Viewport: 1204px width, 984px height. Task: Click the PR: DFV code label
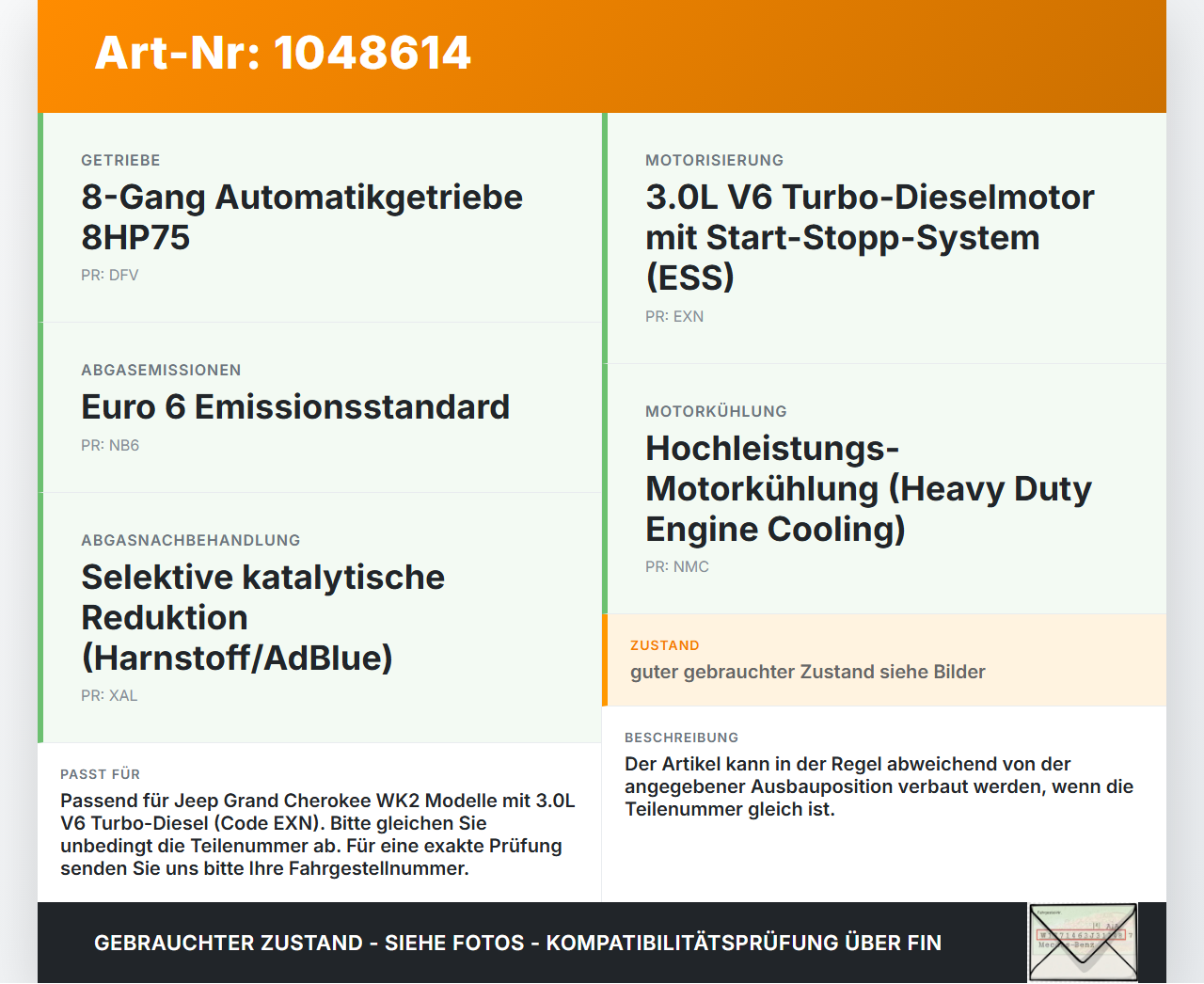tap(110, 276)
